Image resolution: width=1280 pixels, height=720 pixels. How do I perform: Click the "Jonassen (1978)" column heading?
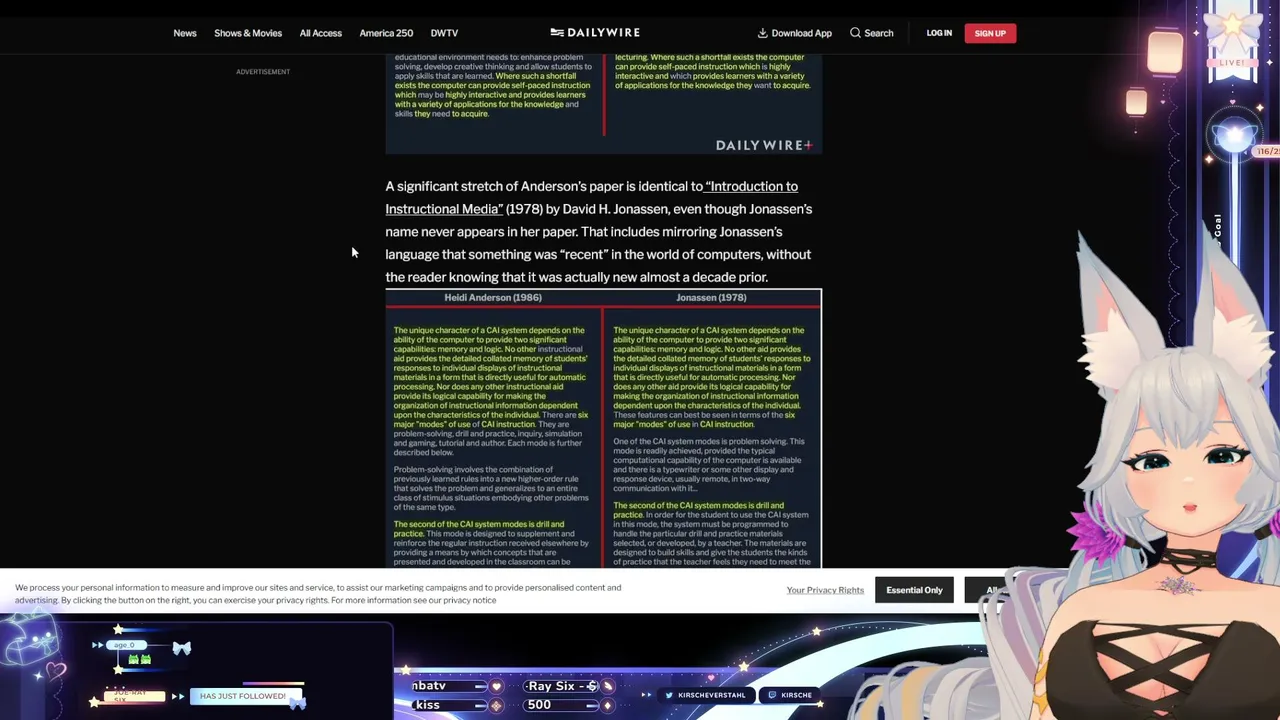click(711, 297)
